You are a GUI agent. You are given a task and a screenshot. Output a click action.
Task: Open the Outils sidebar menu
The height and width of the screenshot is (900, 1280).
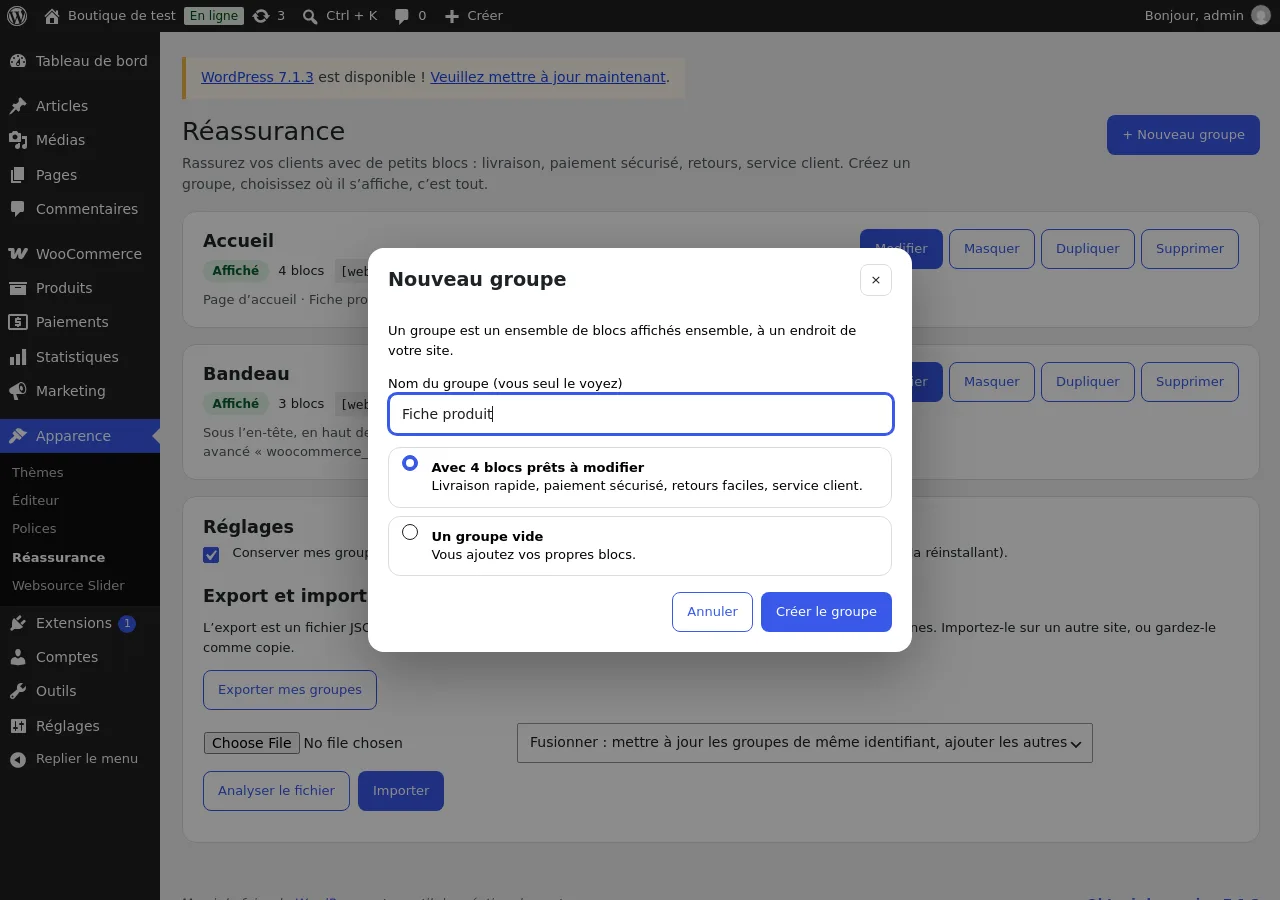80,691
